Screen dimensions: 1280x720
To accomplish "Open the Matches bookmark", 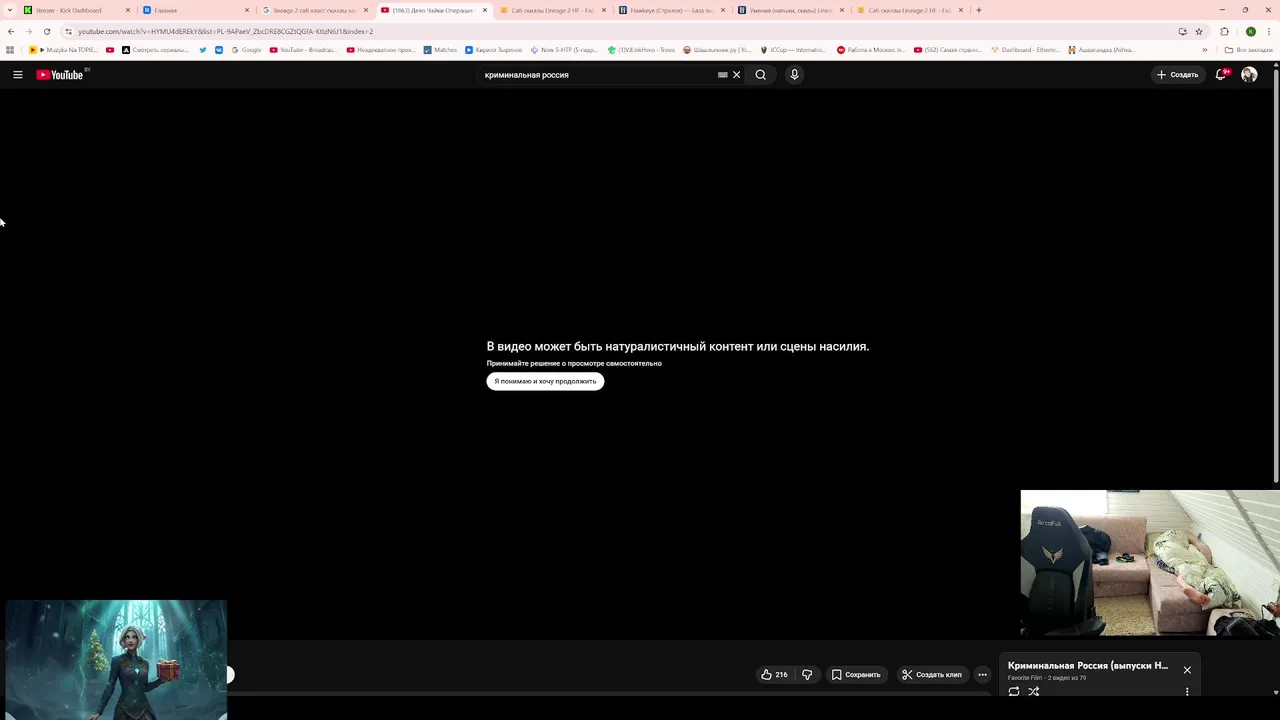I will (440, 50).
